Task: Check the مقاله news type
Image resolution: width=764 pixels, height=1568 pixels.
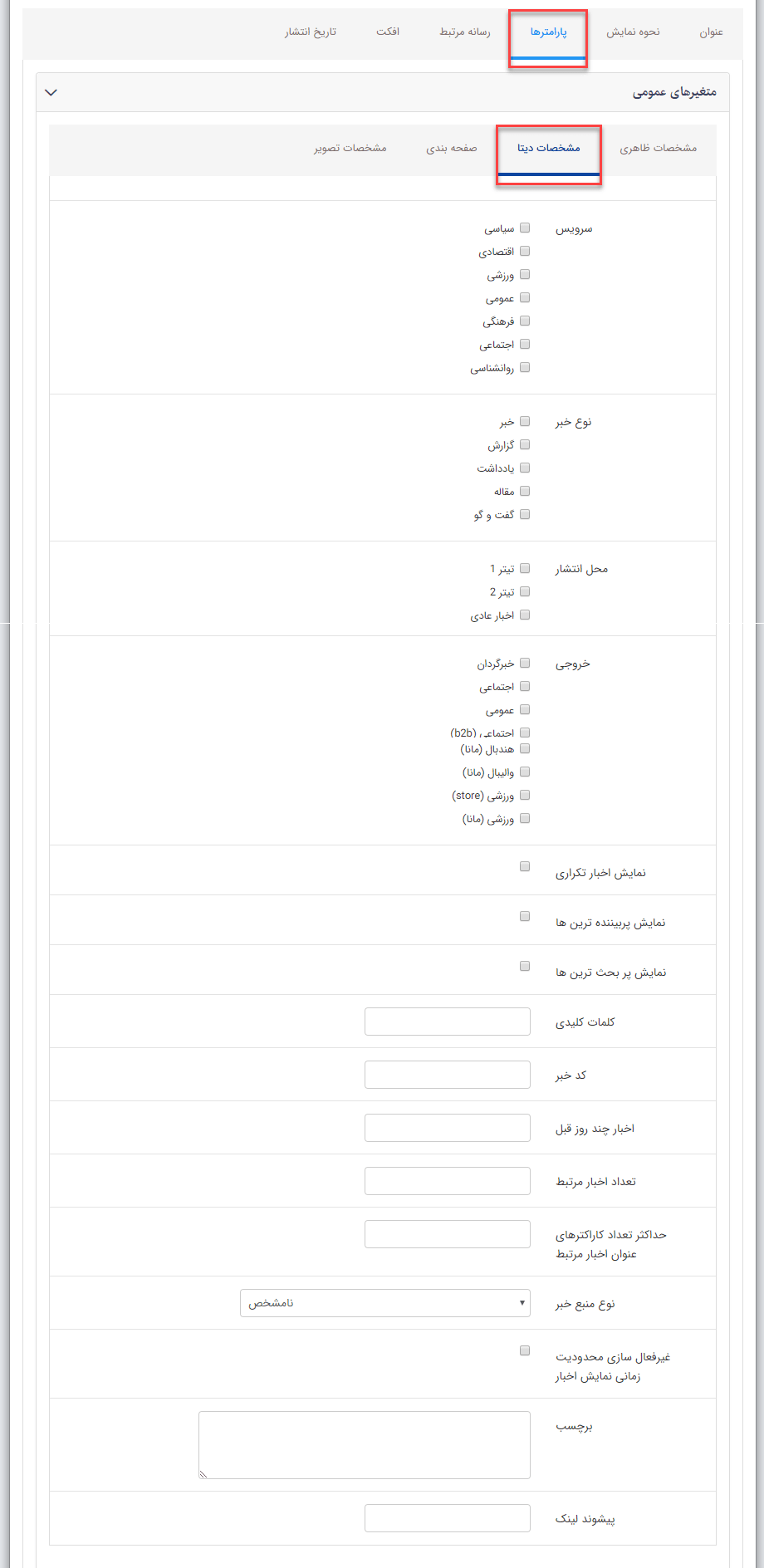Action: click(524, 491)
